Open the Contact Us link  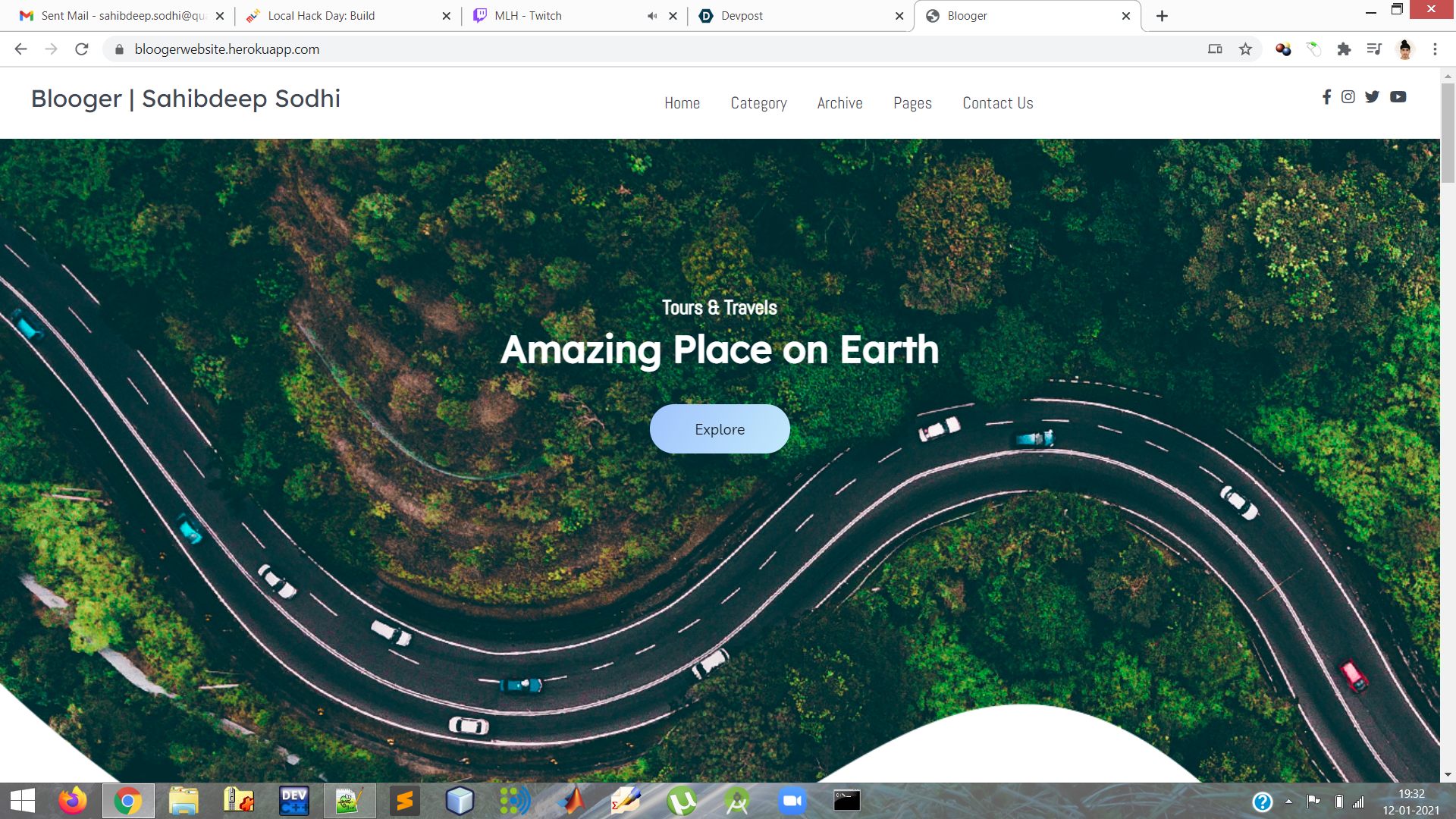pos(997,103)
